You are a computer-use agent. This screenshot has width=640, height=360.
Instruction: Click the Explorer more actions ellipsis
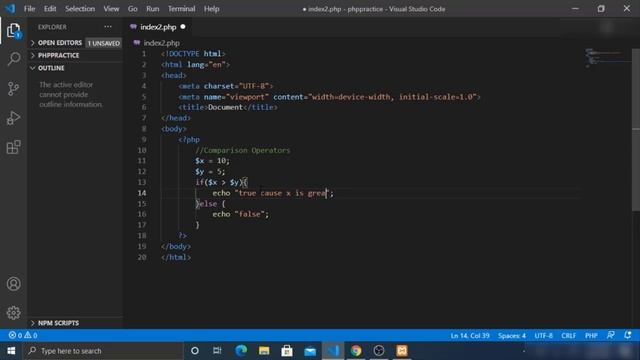tap(108, 27)
